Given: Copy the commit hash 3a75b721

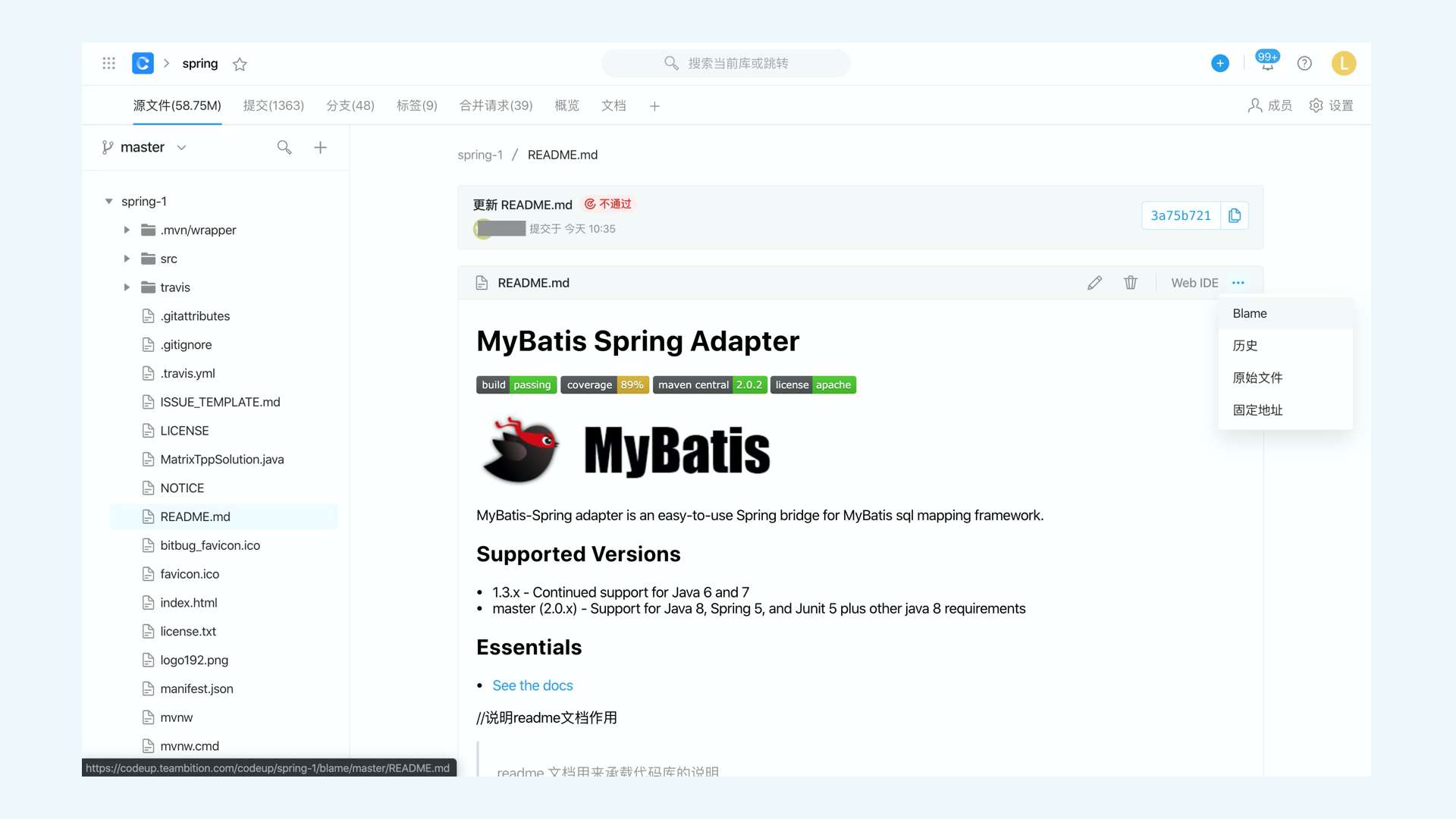Looking at the screenshot, I should point(1235,216).
